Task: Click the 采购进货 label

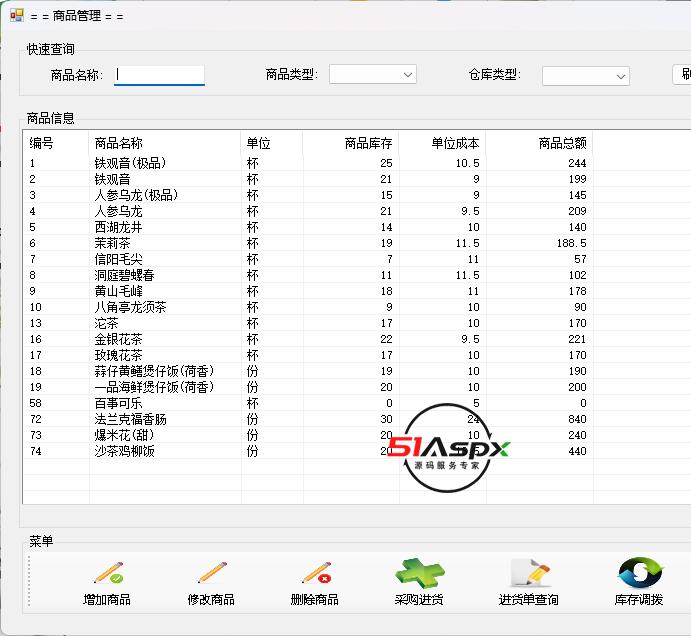Action: [x=419, y=599]
